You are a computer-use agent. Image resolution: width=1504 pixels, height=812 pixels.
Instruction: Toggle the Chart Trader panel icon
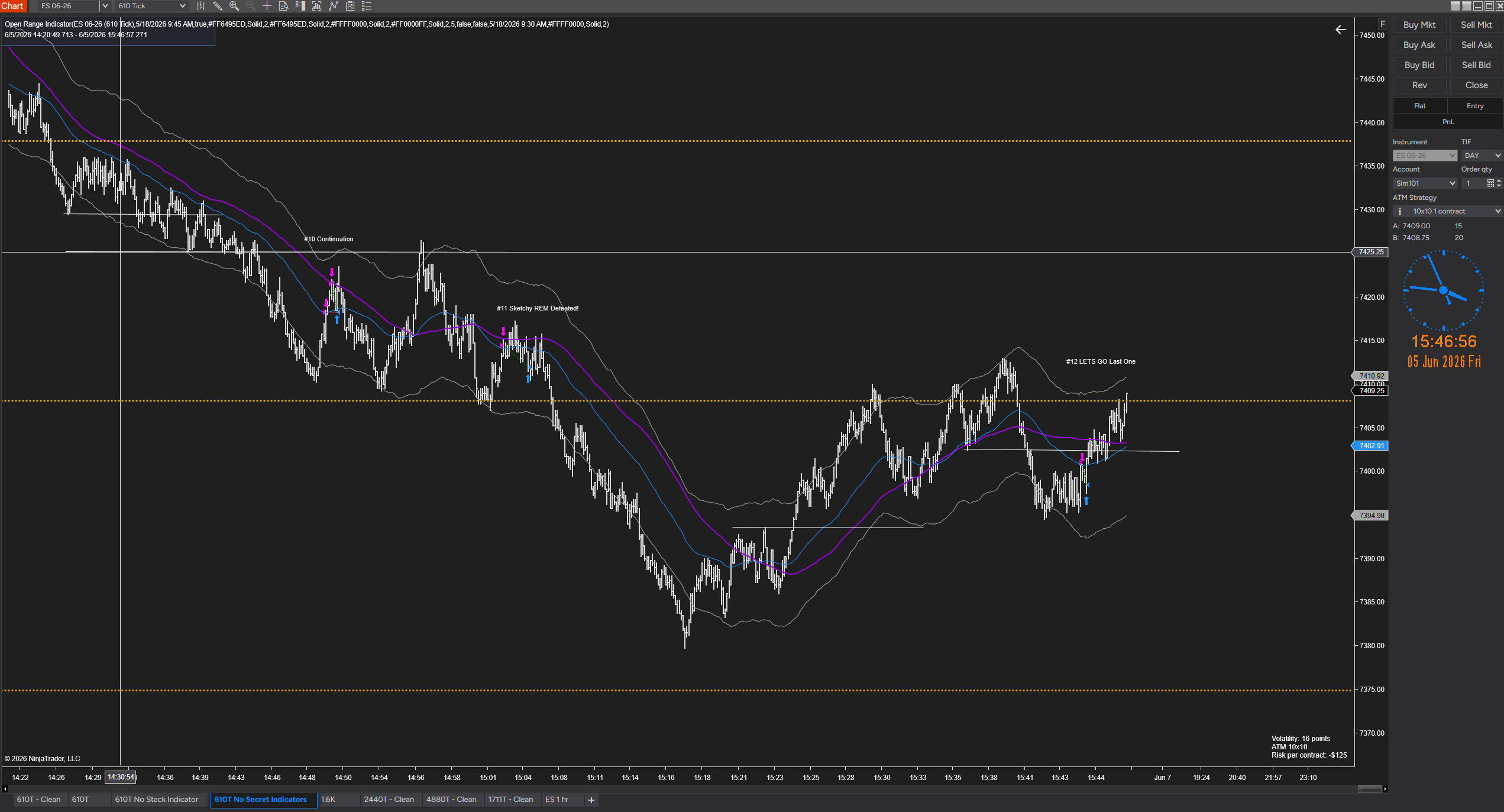pos(300,6)
